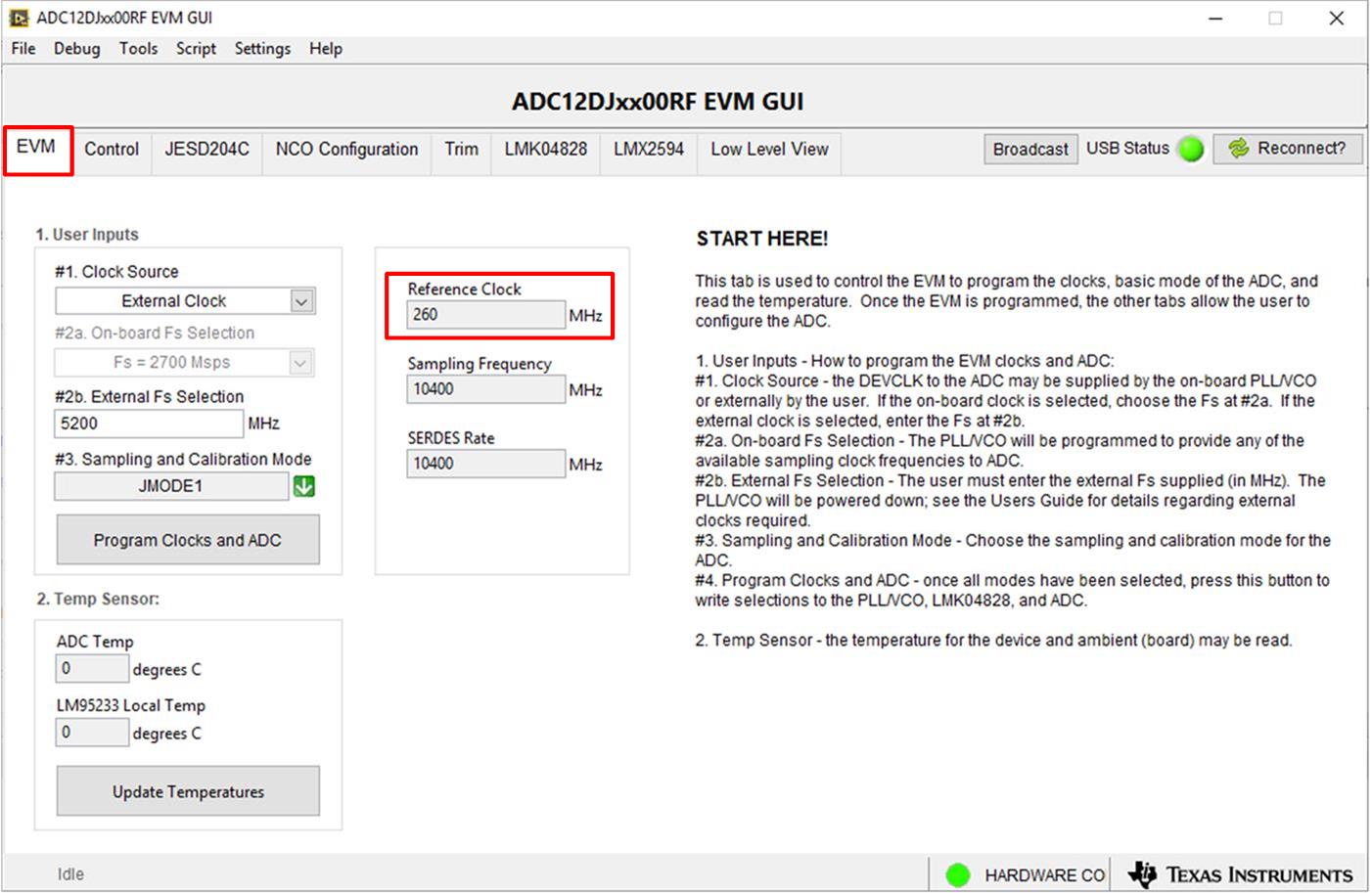The width and height of the screenshot is (1372, 893).
Task: Click the application icon in title bar
Action: click(x=19, y=18)
